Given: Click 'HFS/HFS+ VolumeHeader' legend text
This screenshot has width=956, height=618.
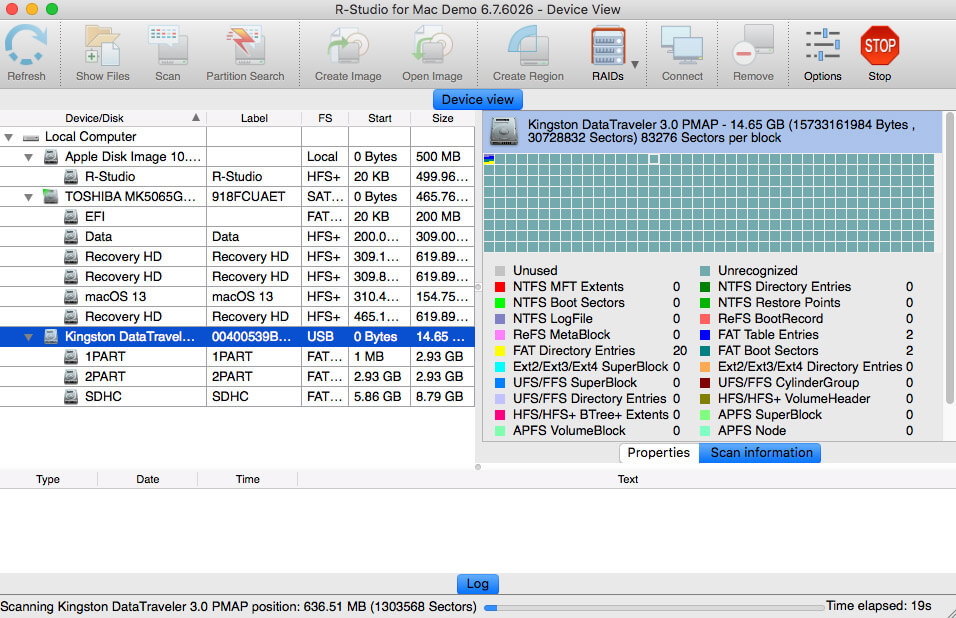Looking at the screenshot, I should [794, 399].
